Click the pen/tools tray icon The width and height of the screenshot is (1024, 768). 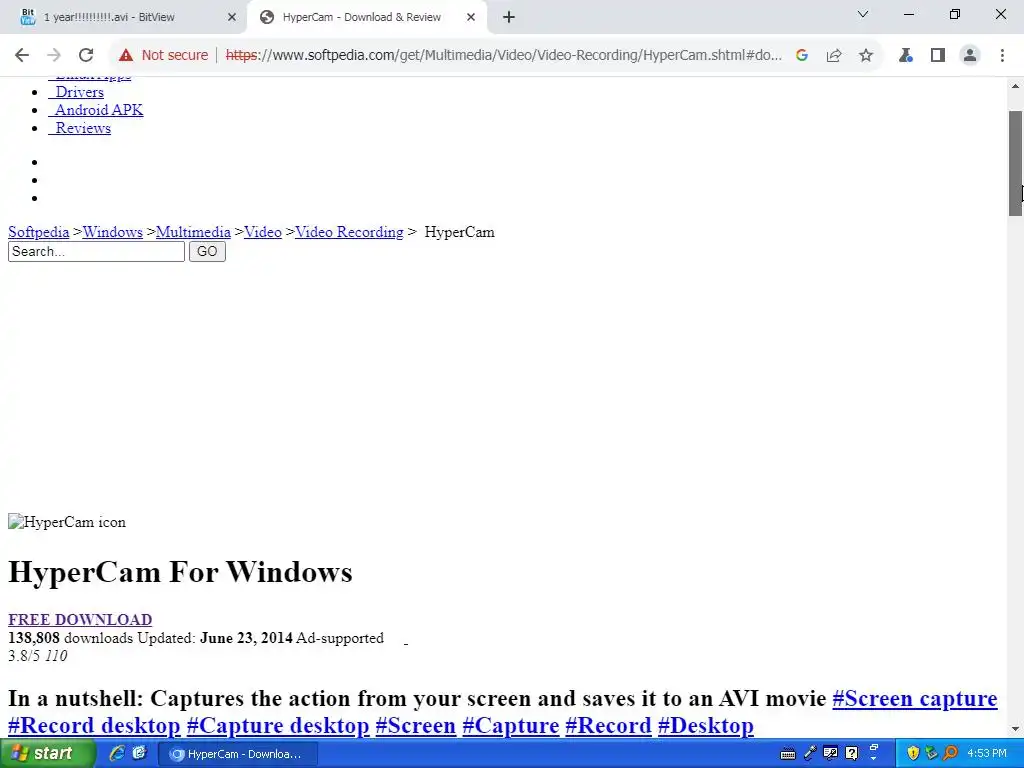pyautogui.click(x=810, y=754)
